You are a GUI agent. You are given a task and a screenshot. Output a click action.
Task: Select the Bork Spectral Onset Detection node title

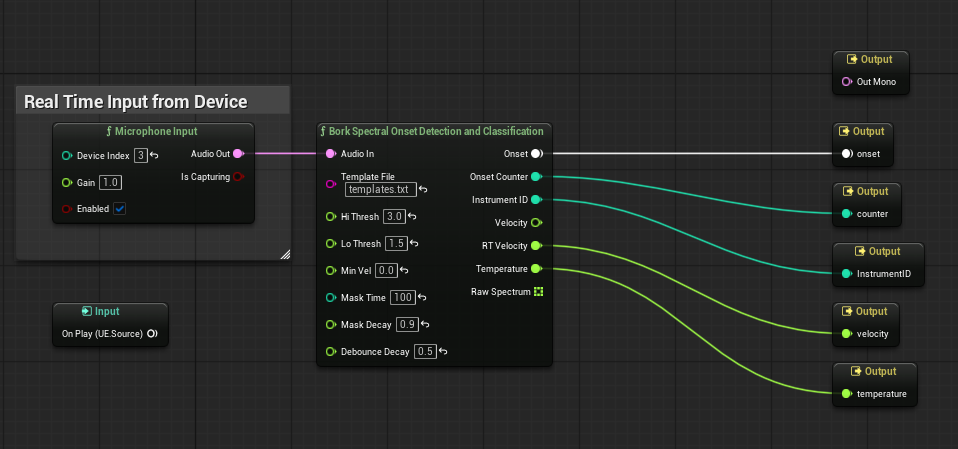click(x=434, y=131)
